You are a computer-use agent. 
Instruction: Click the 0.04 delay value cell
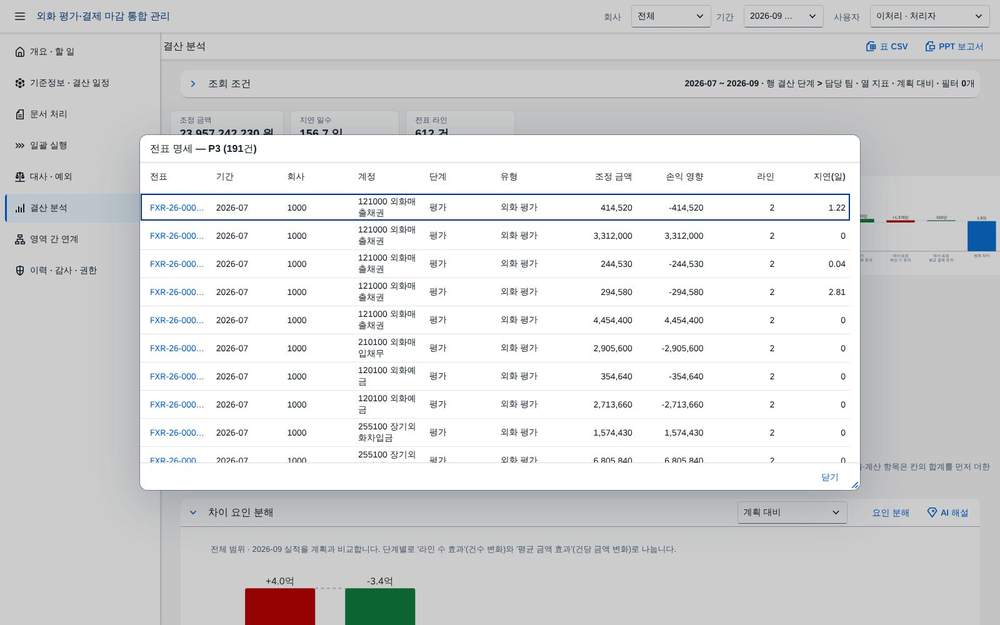click(x=837, y=264)
